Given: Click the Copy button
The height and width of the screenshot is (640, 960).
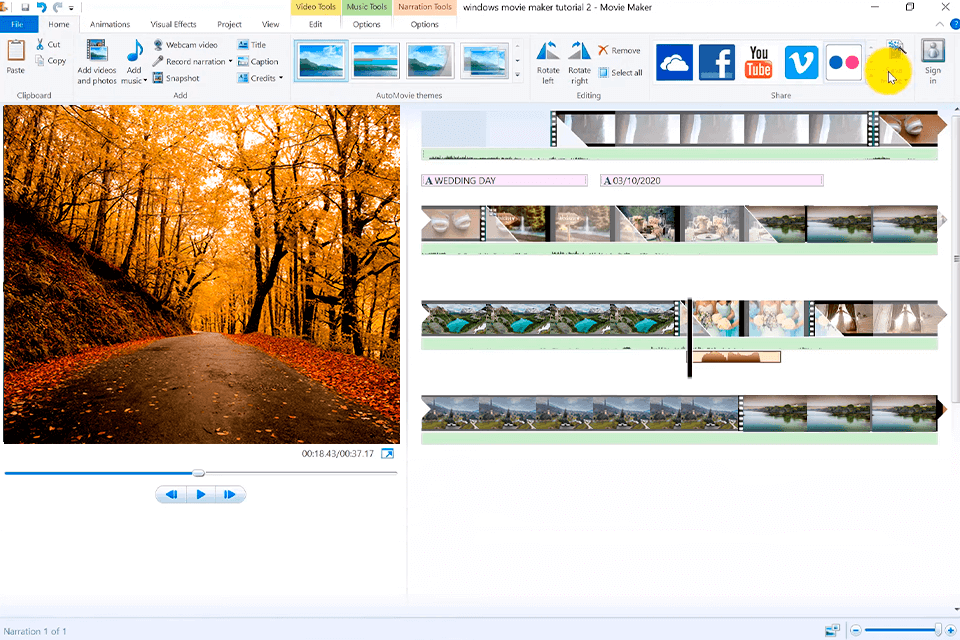Looking at the screenshot, I should click(51, 61).
